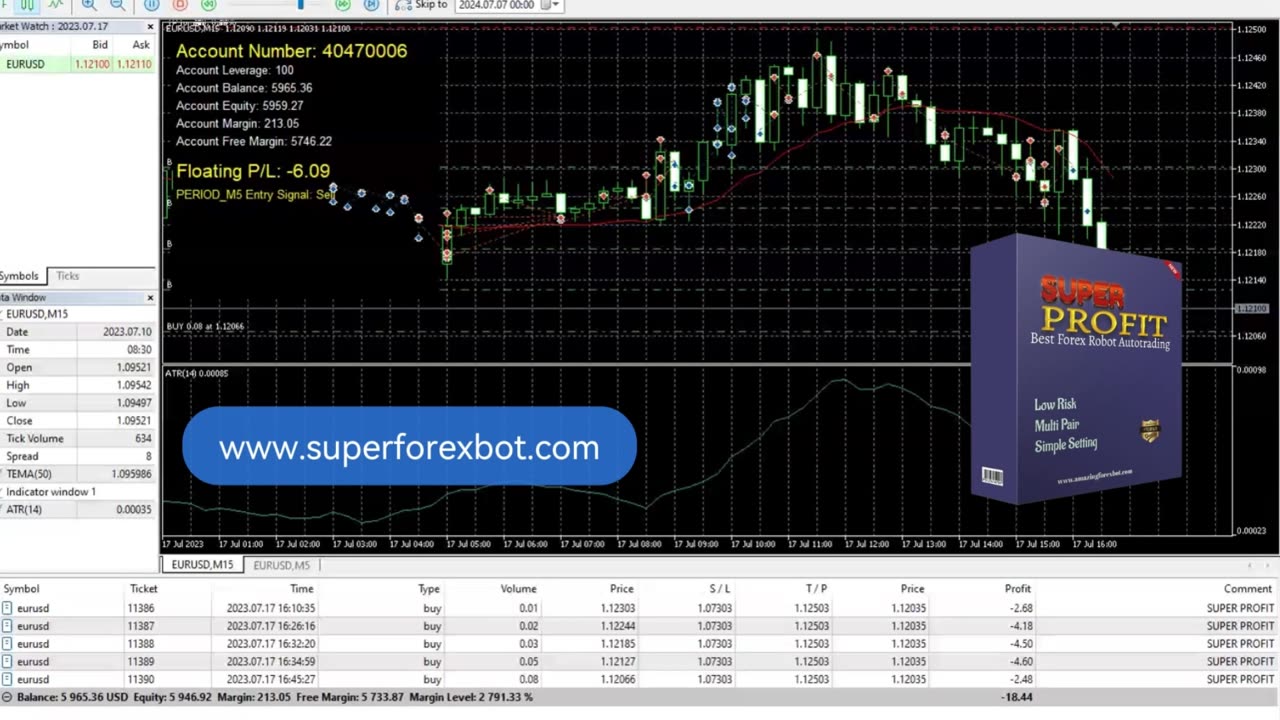Switch to the EURUSD,M5 chart tab
1280x720 pixels.
point(281,565)
